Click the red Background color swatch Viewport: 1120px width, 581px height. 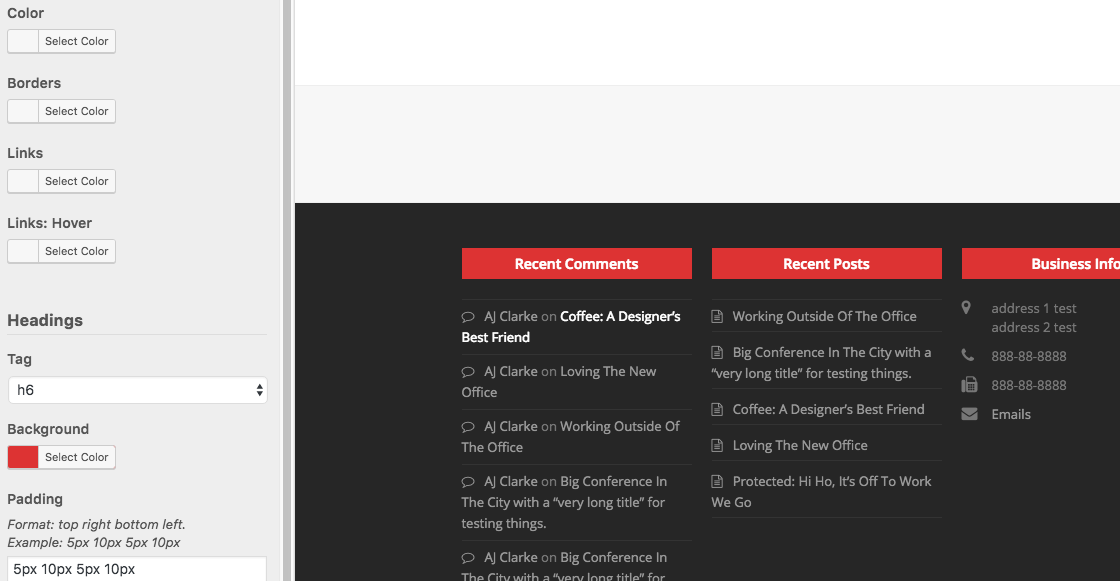[23, 457]
